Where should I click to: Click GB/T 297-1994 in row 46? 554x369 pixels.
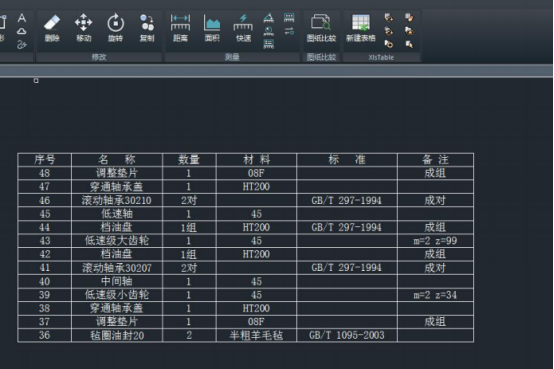coord(347,200)
